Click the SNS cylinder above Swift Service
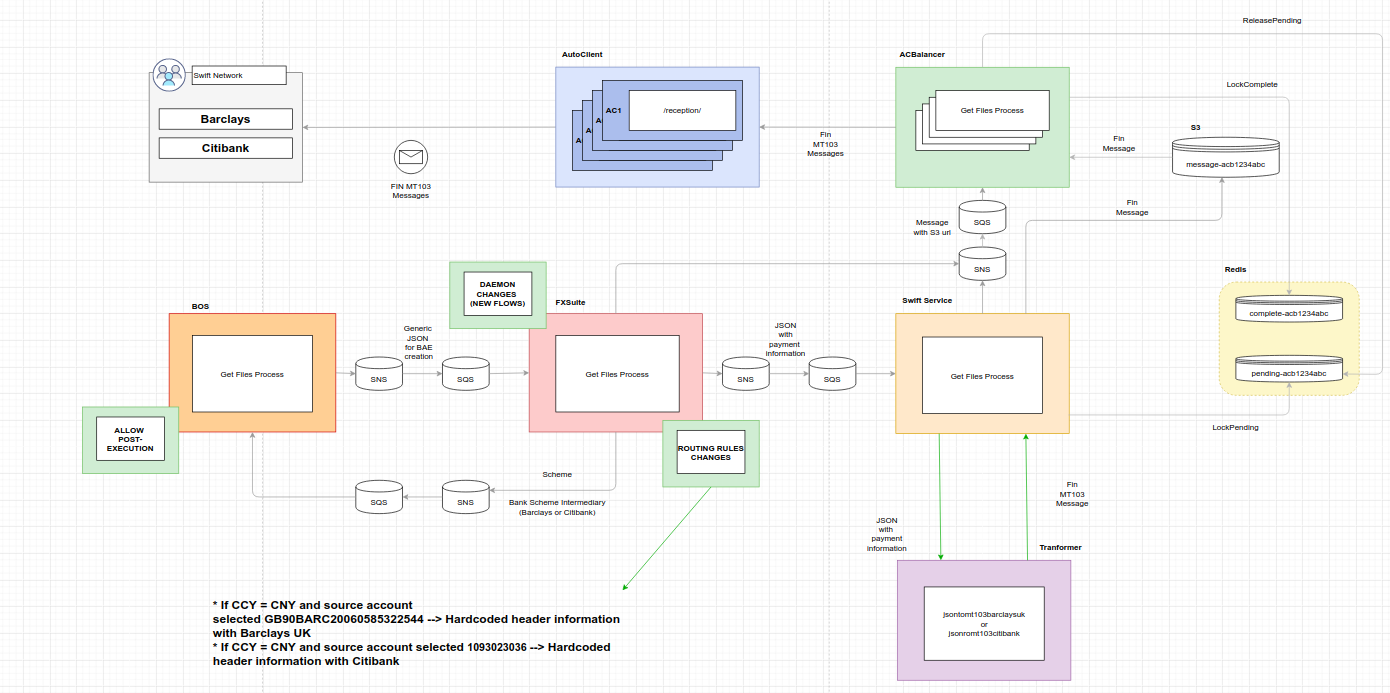Viewport: 1390px width, 693px height. [x=982, y=264]
